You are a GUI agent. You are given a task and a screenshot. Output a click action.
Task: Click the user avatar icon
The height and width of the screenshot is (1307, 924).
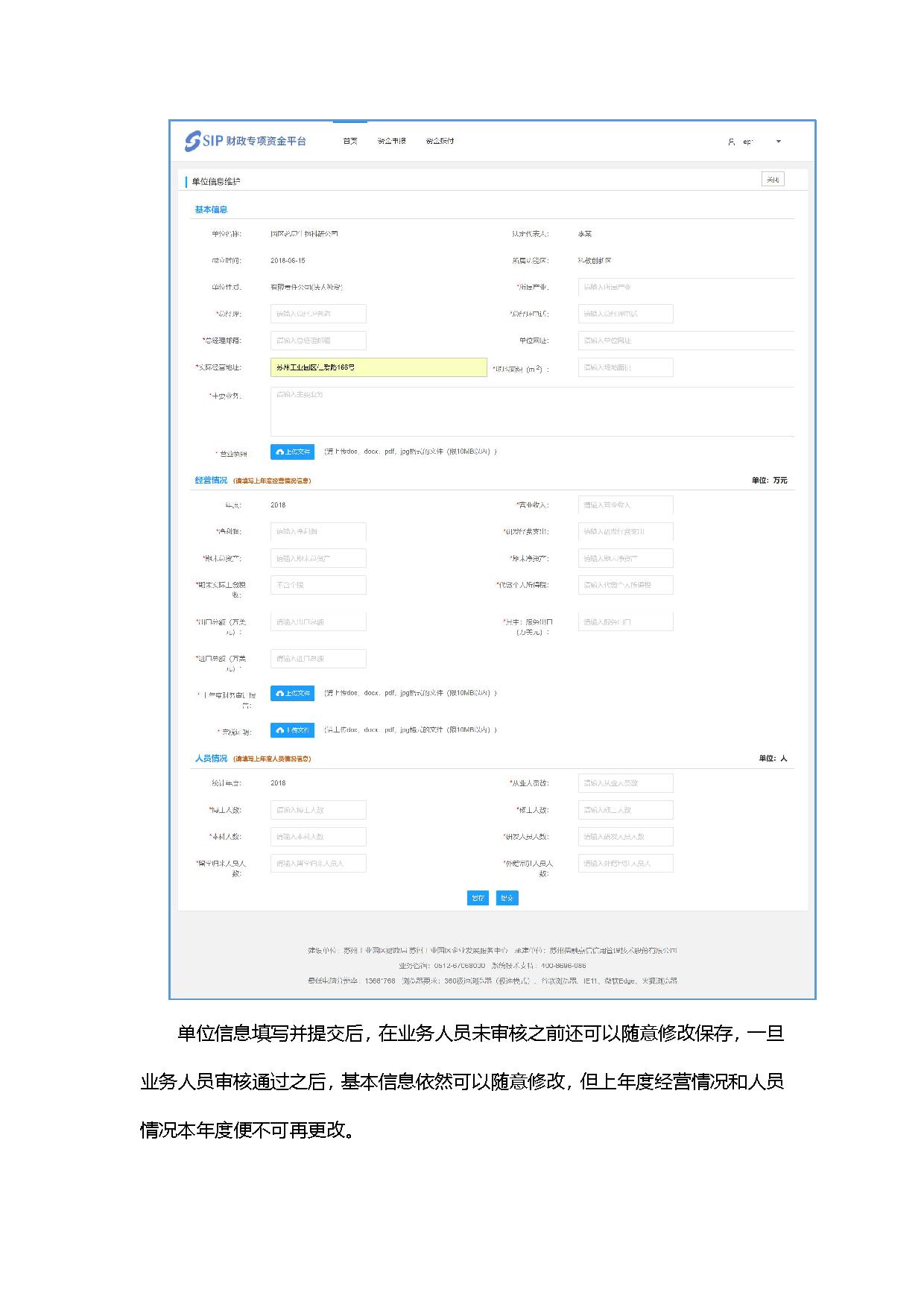(x=731, y=142)
